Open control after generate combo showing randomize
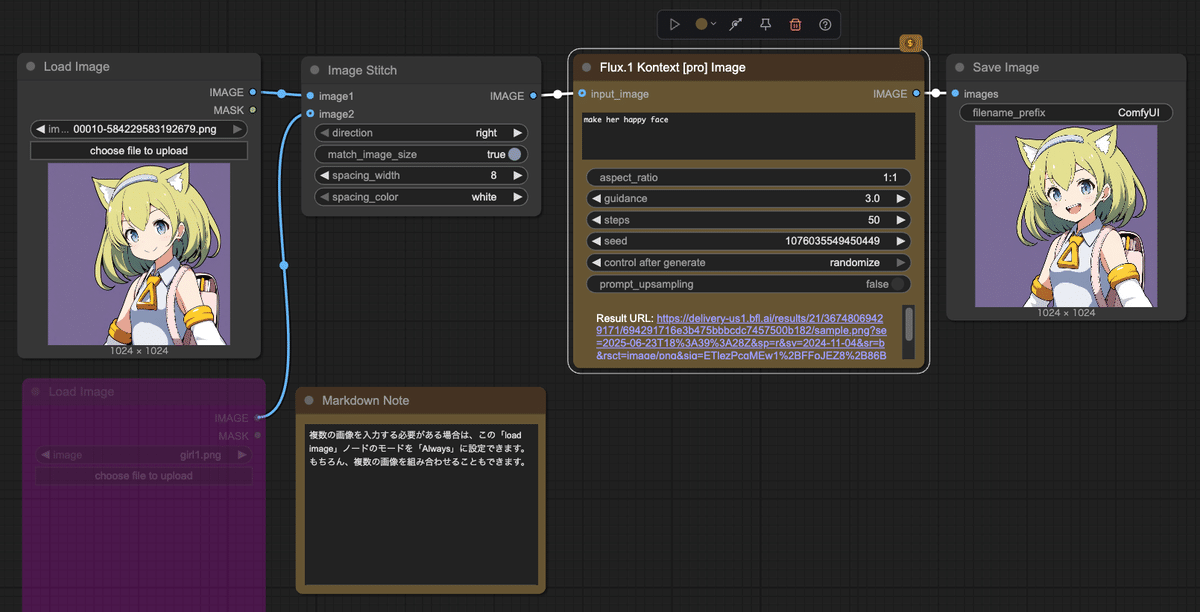Viewport: 1200px width, 612px height. [x=749, y=263]
